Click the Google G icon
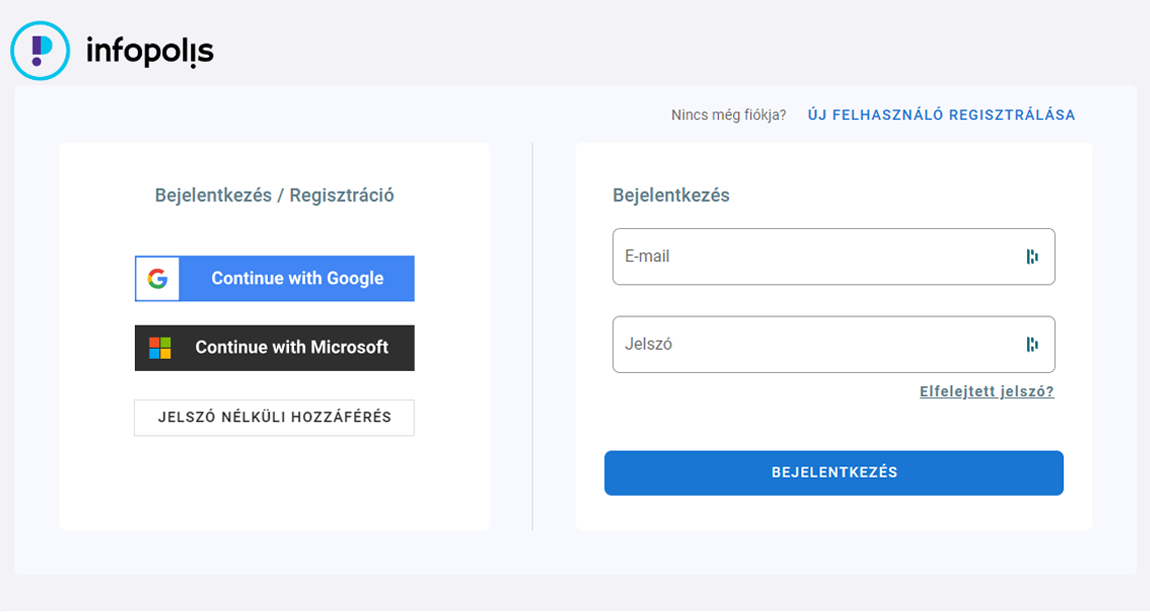The width and height of the screenshot is (1150, 612). pyautogui.click(x=158, y=278)
